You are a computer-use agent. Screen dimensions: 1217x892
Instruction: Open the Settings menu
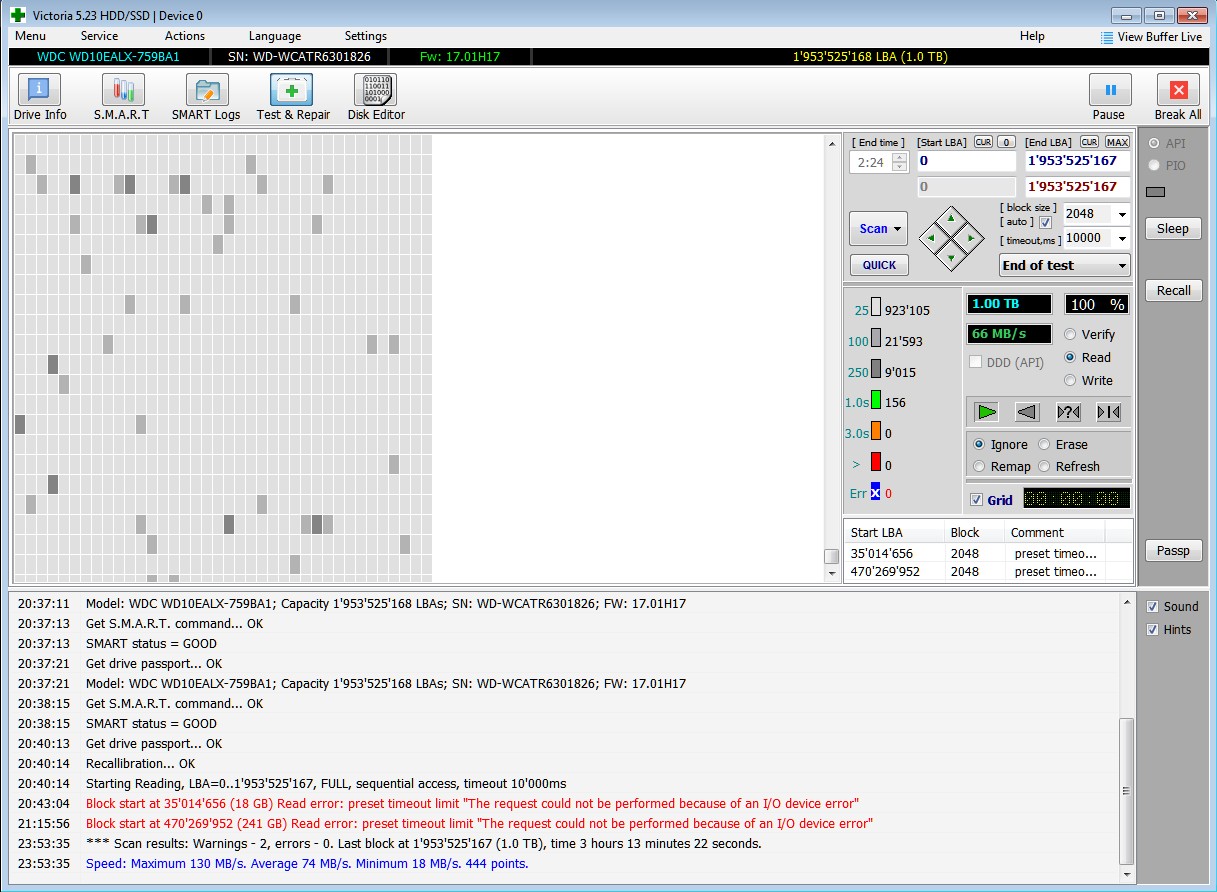[x=366, y=36]
